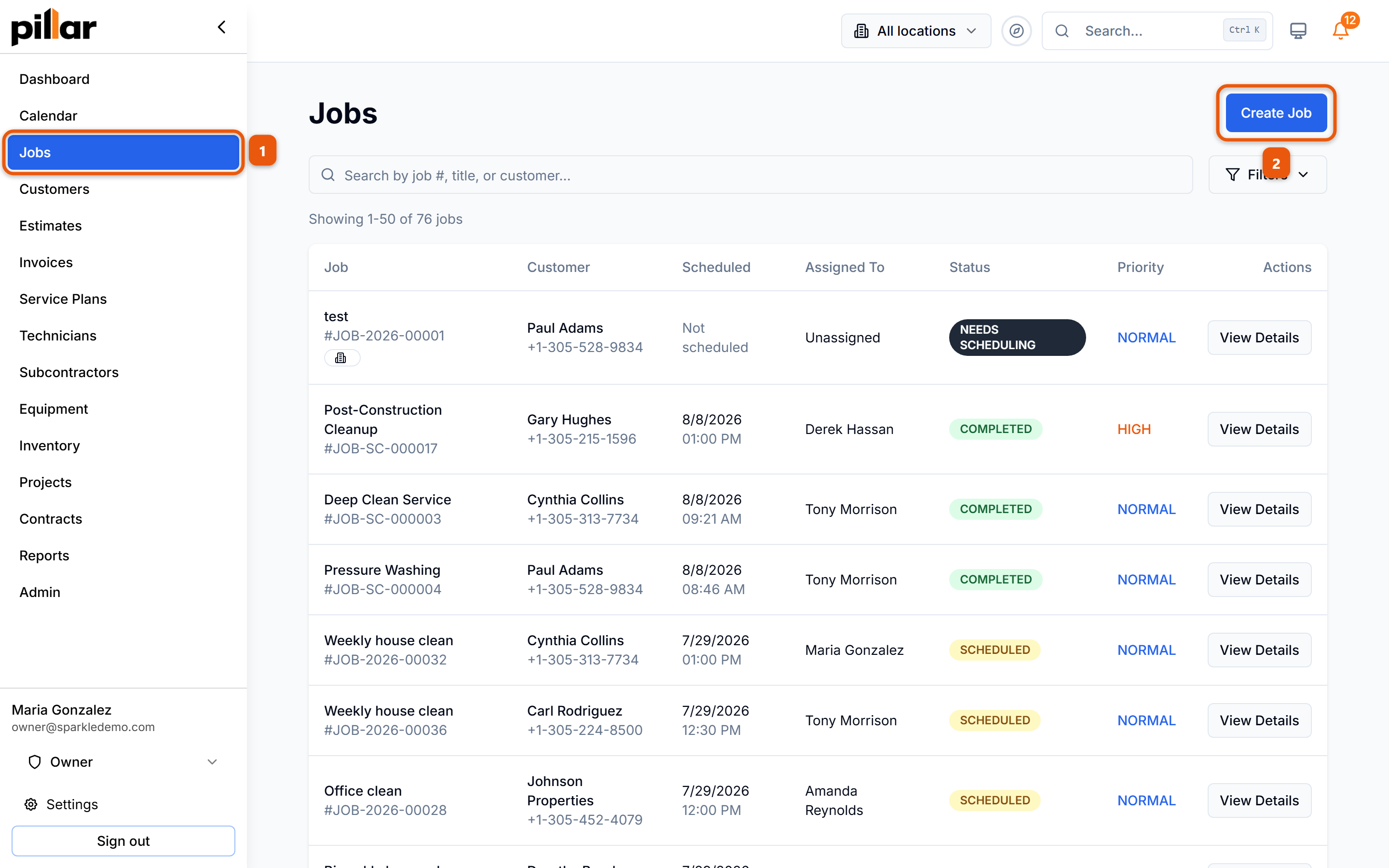Click Sign out

(123, 841)
